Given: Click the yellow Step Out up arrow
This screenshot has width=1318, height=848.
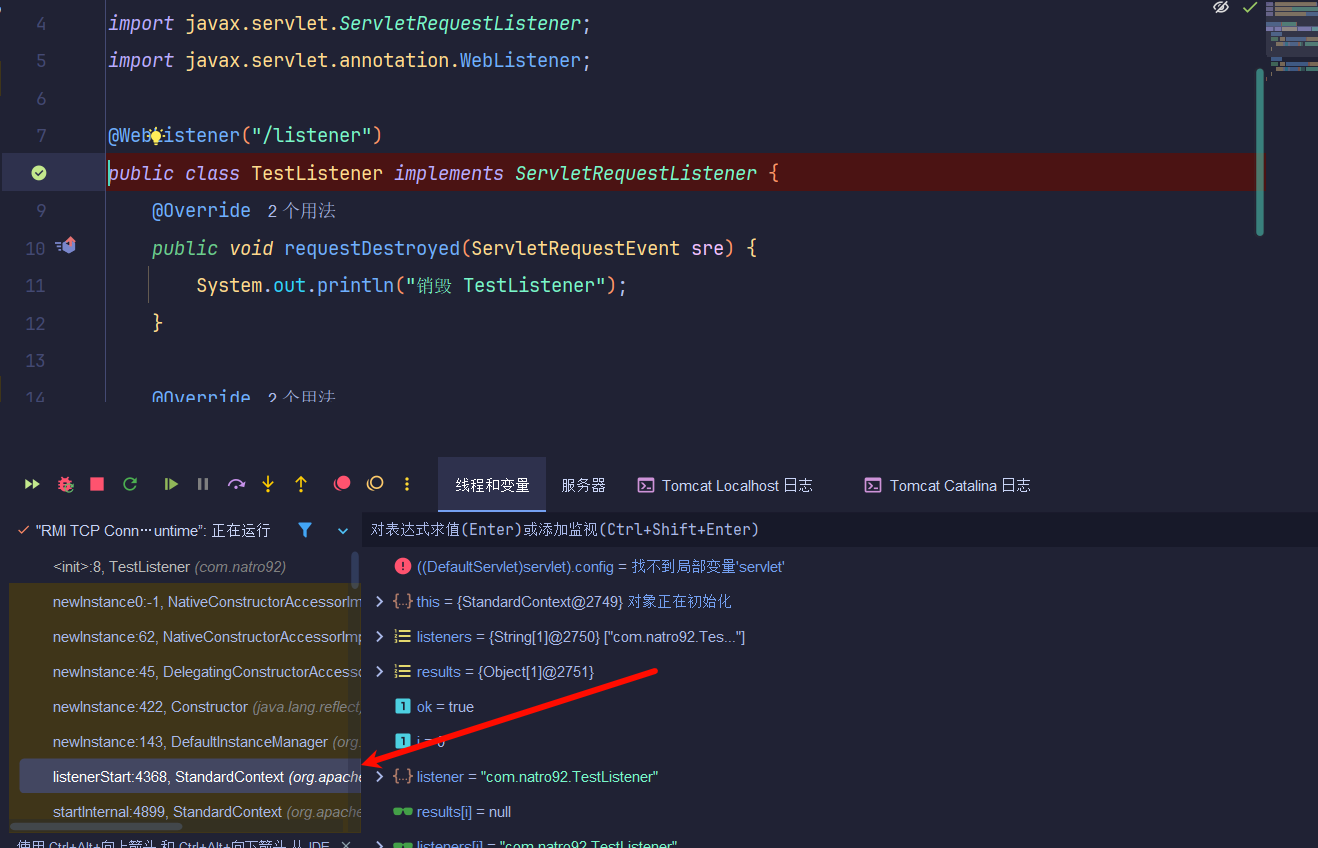Looking at the screenshot, I should [x=301, y=484].
